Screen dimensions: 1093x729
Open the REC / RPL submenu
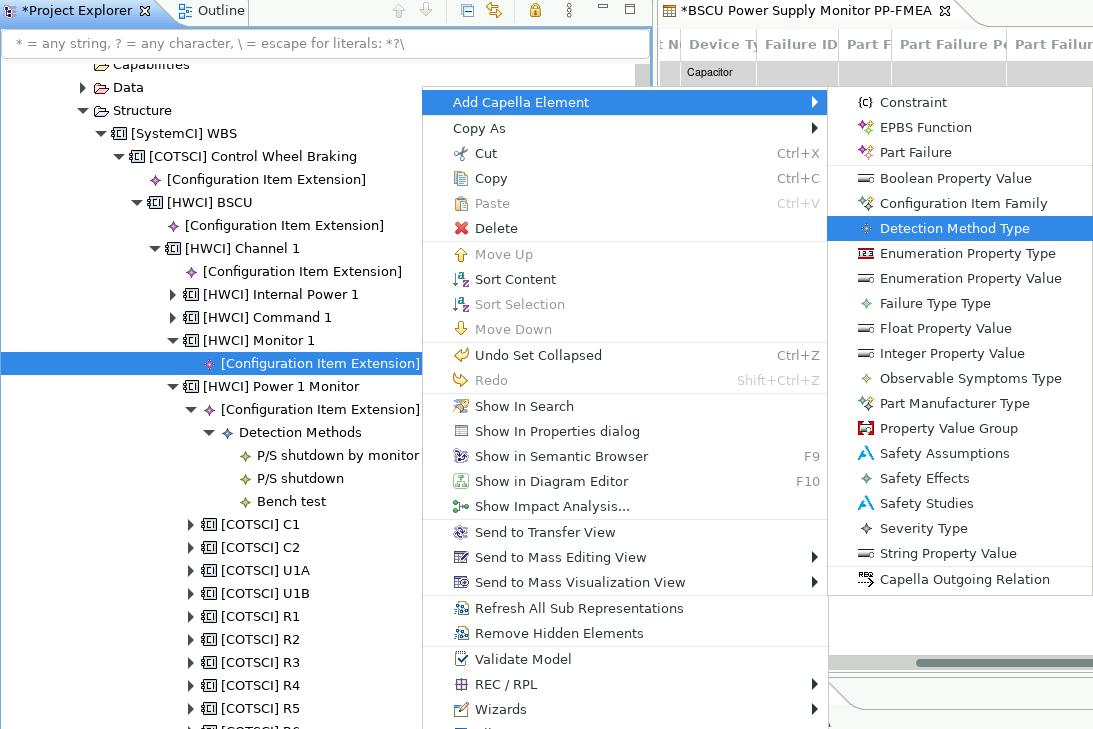click(x=625, y=684)
